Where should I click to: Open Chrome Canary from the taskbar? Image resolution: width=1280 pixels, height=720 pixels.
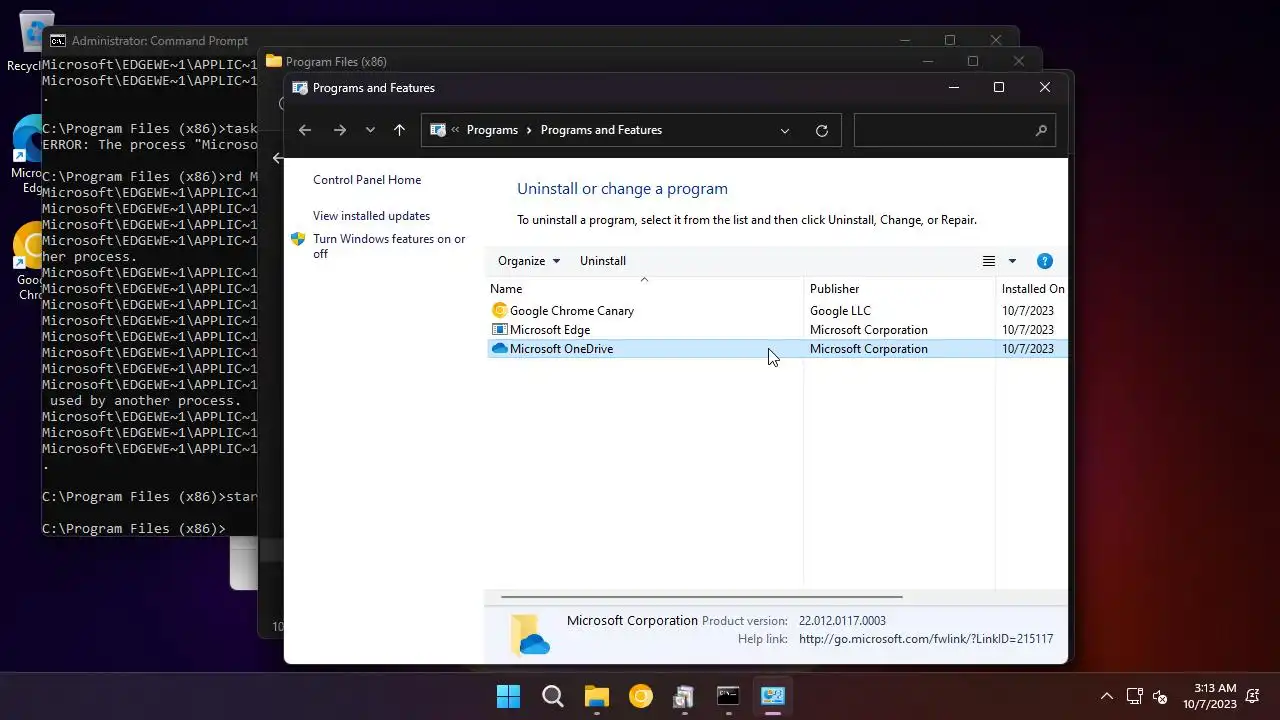pos(641,696)
